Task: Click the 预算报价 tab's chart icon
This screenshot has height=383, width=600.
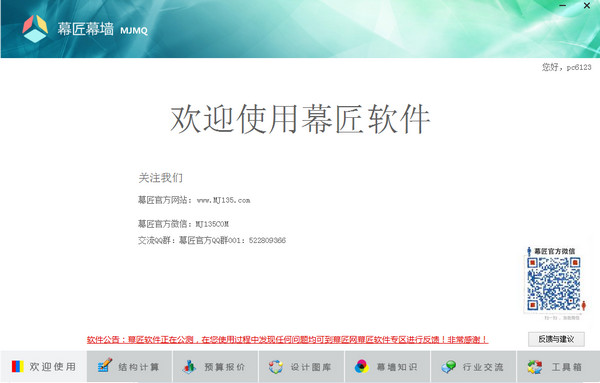Action: [189, 367]
